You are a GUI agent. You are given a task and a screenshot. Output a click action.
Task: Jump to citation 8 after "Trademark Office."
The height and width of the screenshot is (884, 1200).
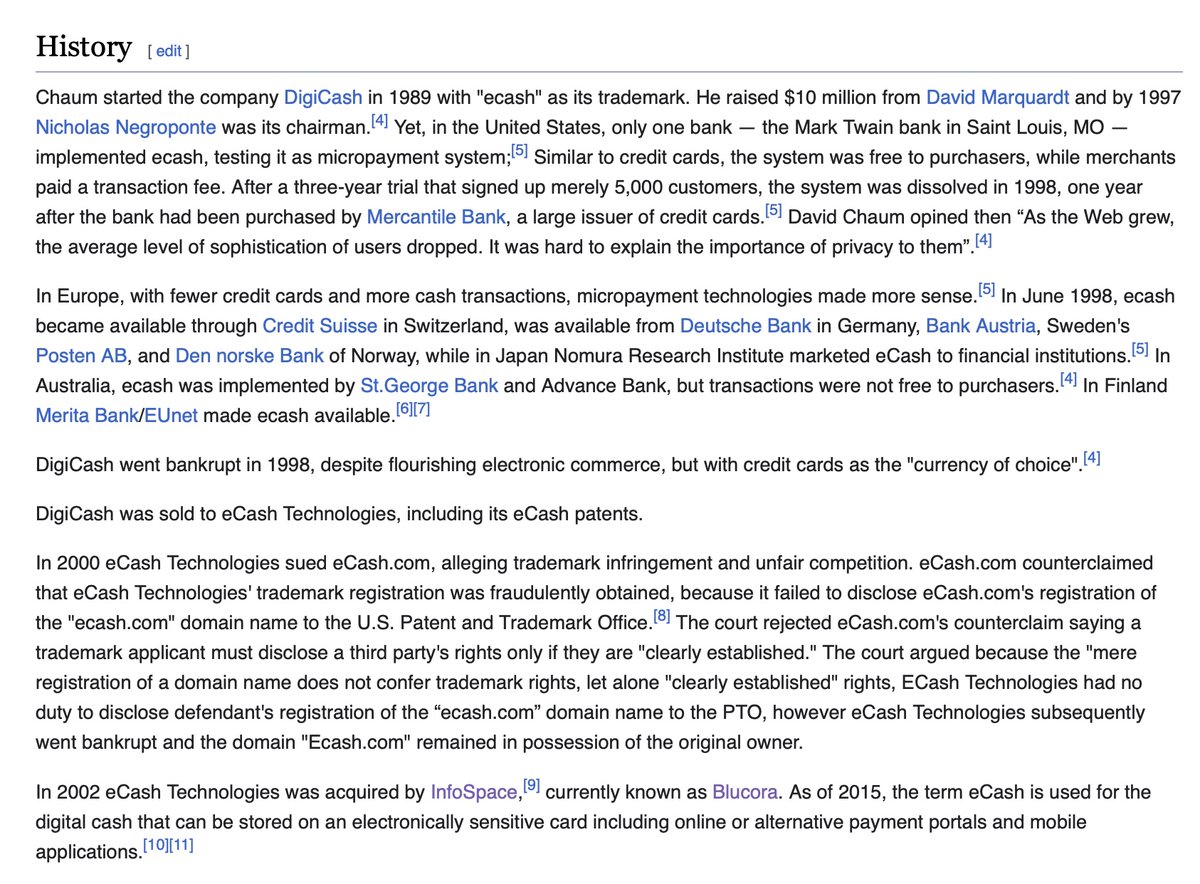coord(662,616)
